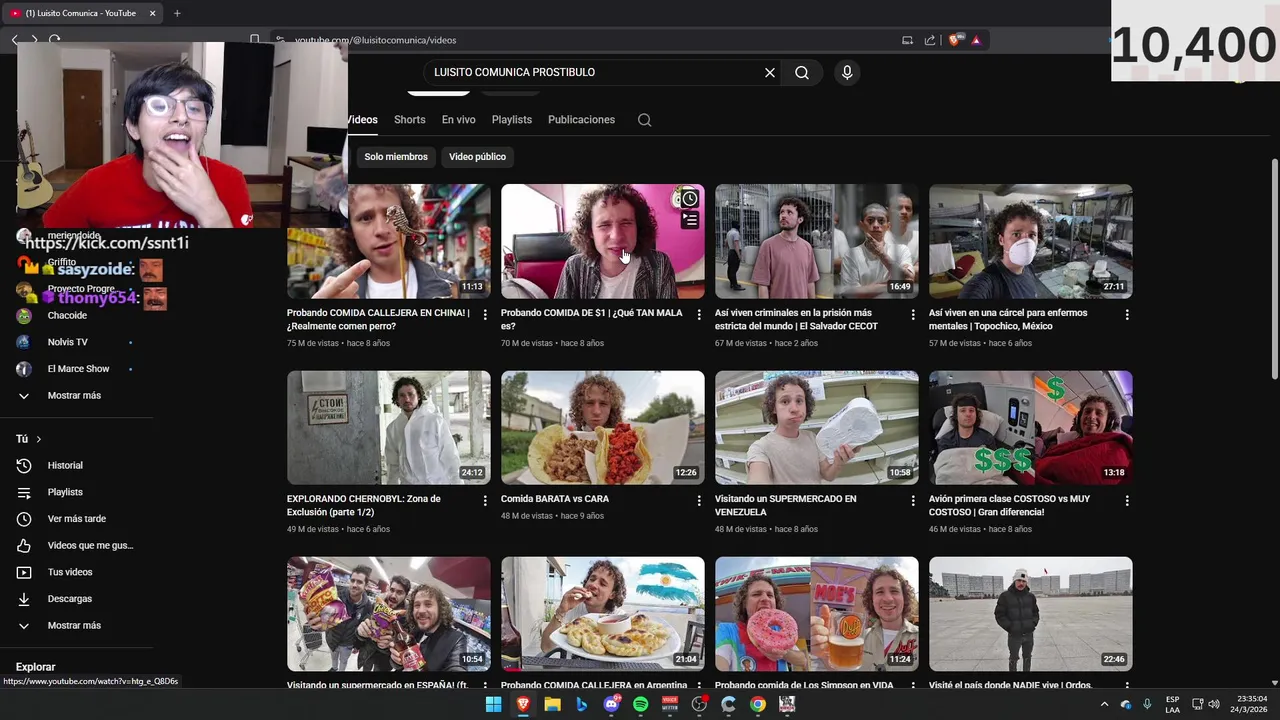Open Brave Shields lion icon
This screenshot has height=720, width=1280.
pos(954,40)
